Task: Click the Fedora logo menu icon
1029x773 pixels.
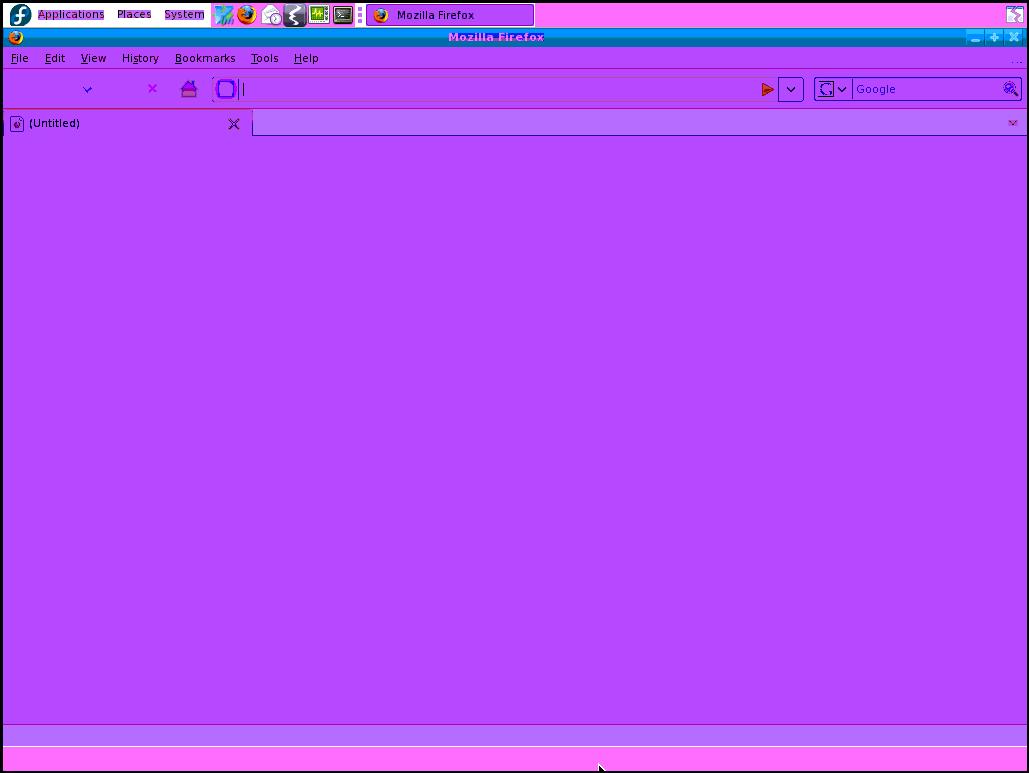Action: pos(20,15)
